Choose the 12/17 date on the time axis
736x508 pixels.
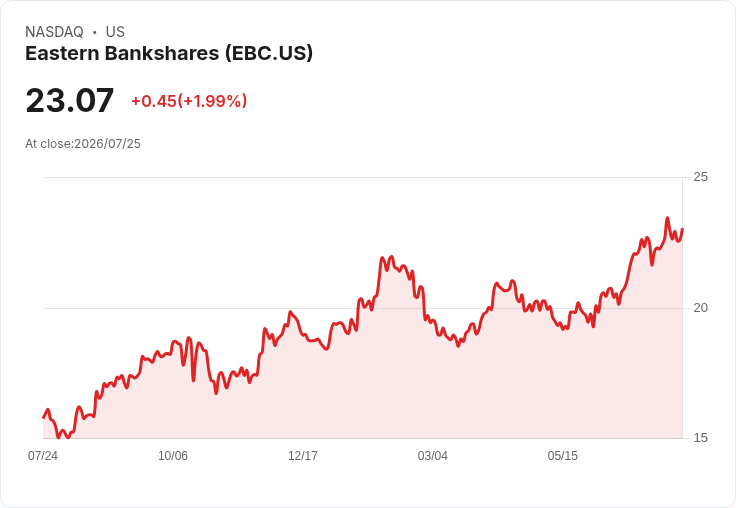click(303, 456)
